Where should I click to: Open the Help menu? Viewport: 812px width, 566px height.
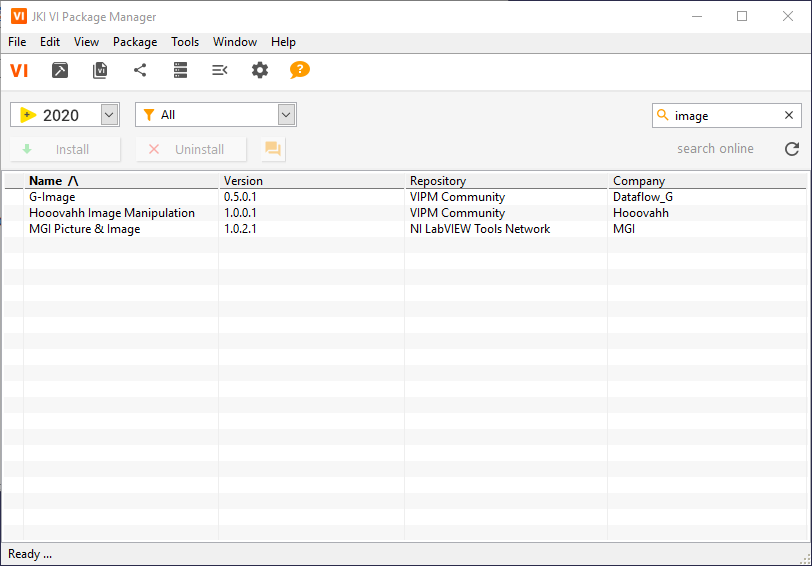click(x=283, y=42)
